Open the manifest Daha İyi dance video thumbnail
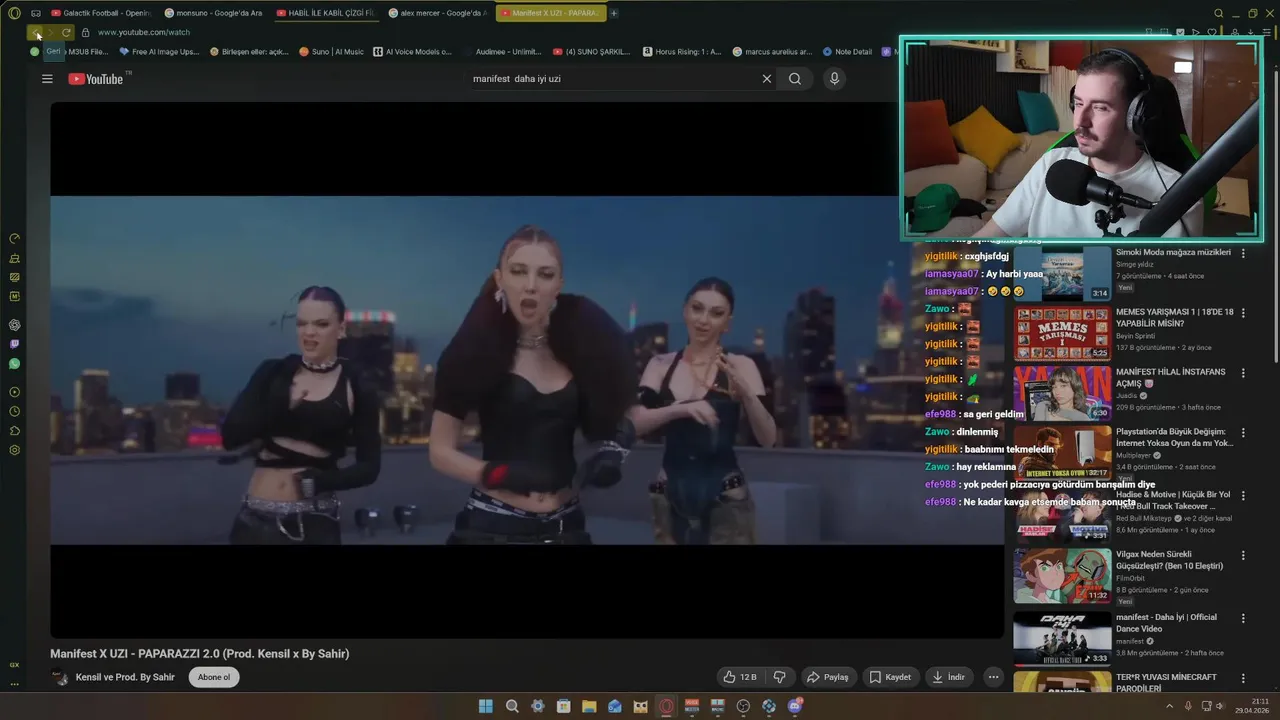1280x720 pixels. pyautogui.click(x=1062, y=638)
